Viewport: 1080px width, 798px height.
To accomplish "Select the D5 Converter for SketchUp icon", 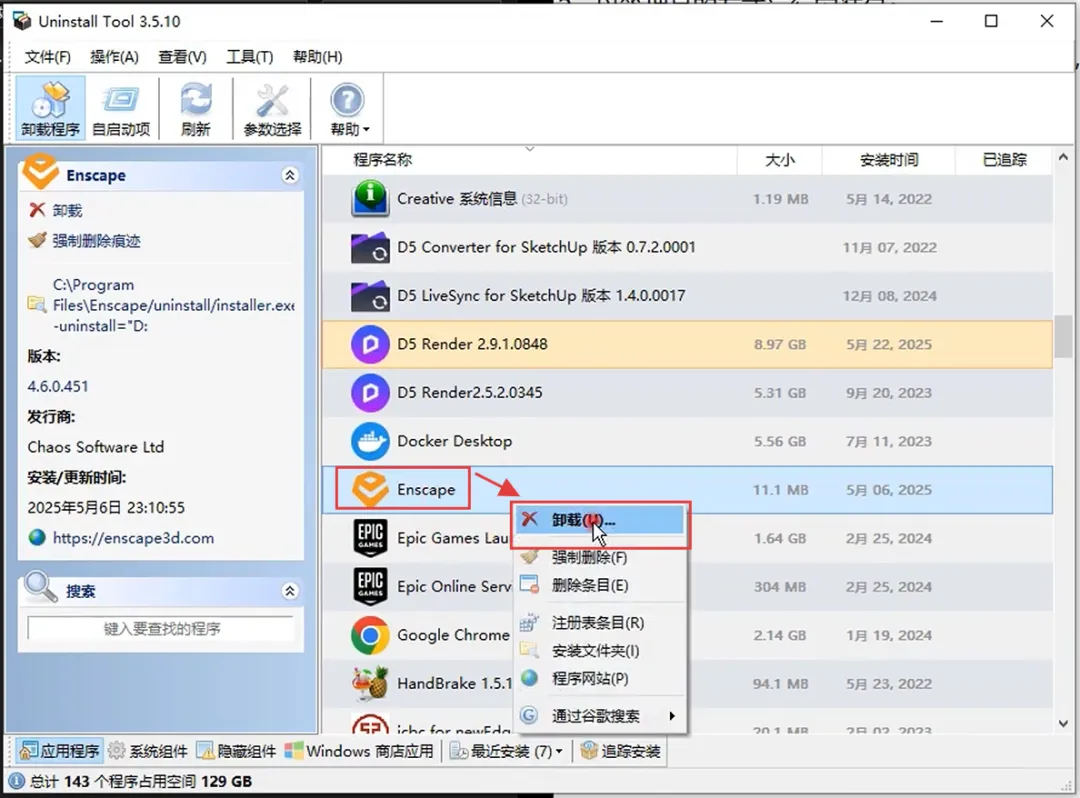I will point(370,247).
